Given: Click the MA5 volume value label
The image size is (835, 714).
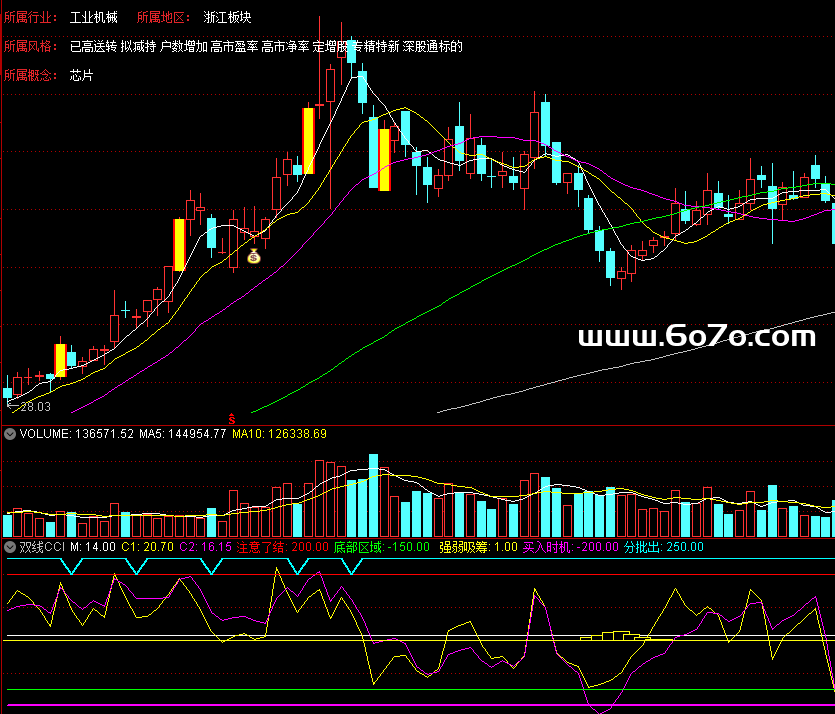Looking at the screenshot, I should 182,434.
